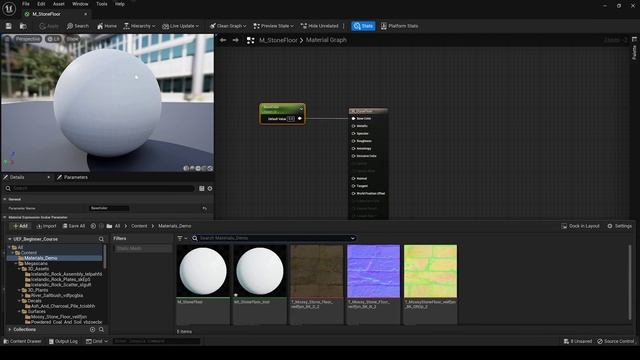Click the Emissive Color input pin
Image resolution: width=640 pixels, height=360 pixels.
[x=353, y=156]
